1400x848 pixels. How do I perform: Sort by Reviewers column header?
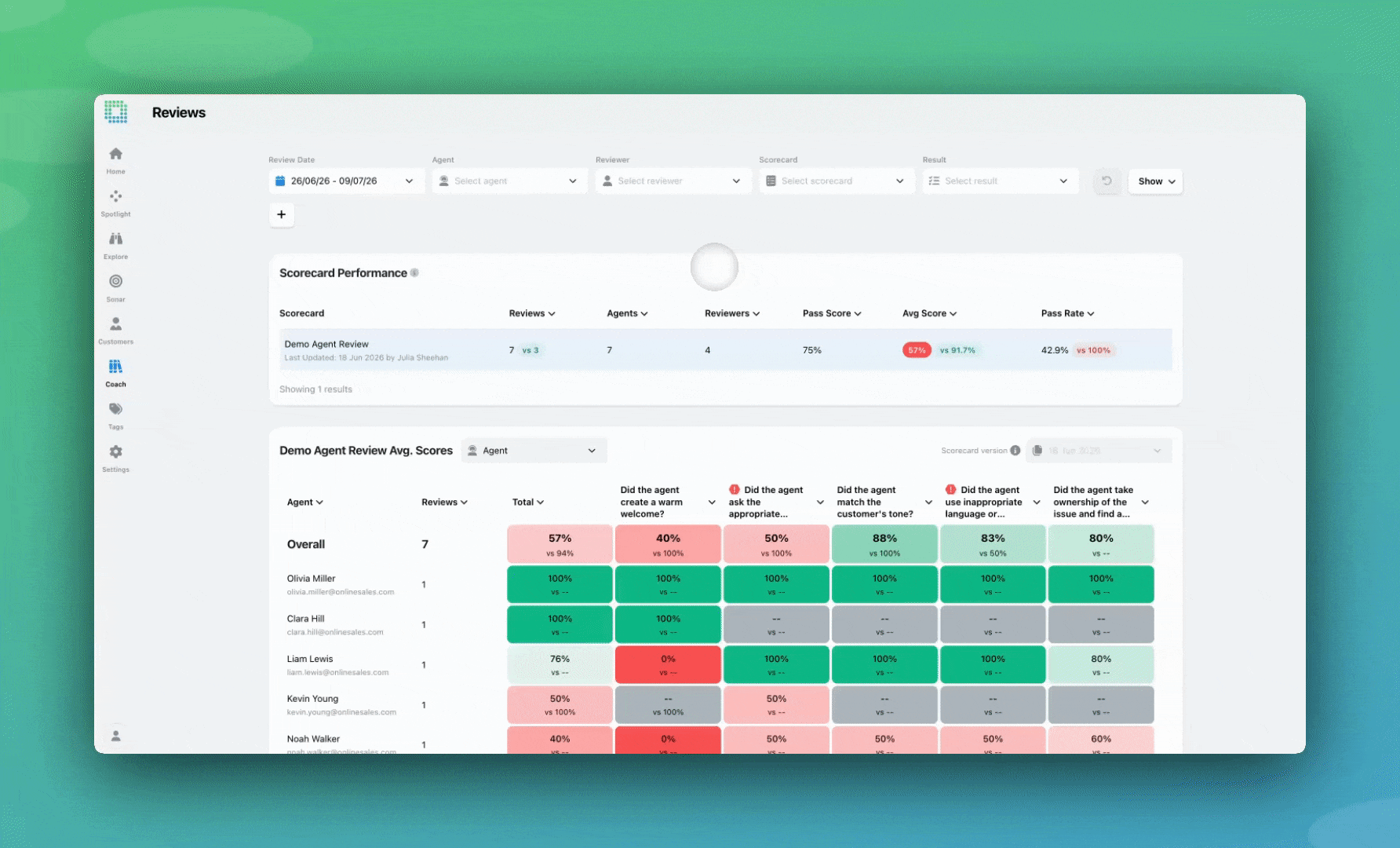pyautogui.click(x=732, y=313)
